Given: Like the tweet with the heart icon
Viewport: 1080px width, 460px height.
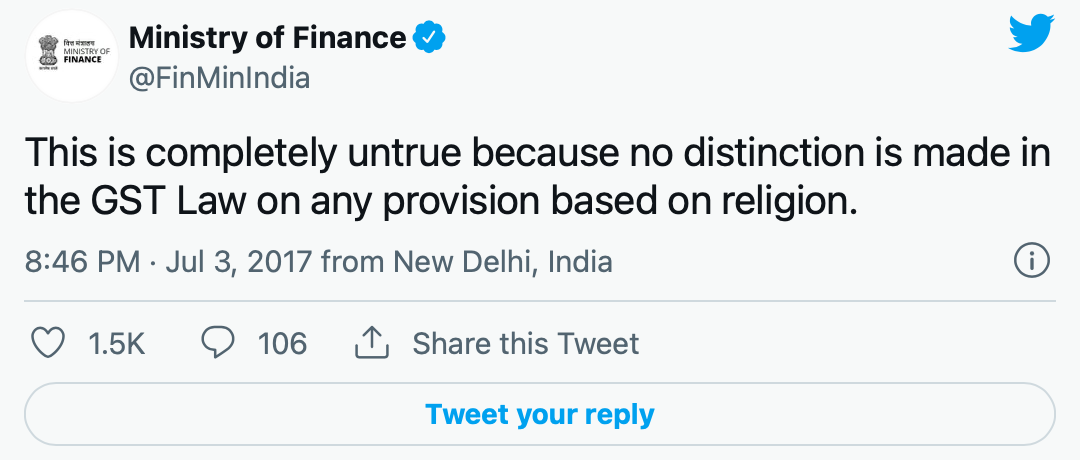Looking at the screenshot, I should 47,343.
